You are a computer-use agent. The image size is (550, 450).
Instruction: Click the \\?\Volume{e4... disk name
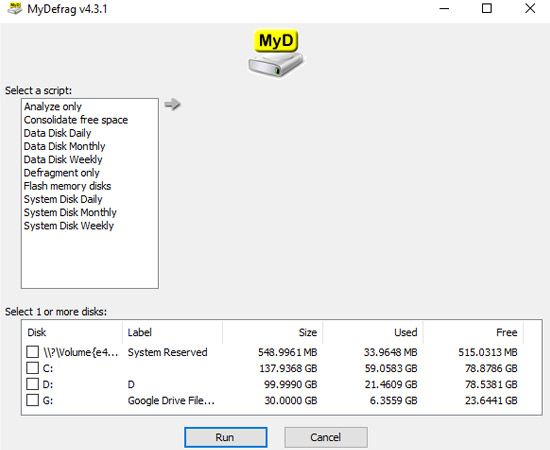[80, 352]
